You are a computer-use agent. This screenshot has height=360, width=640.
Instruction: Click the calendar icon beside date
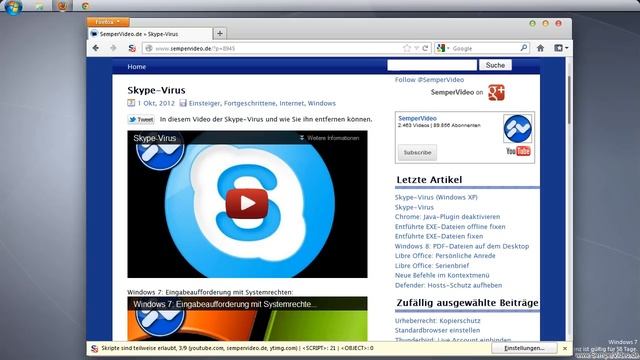point(131,103)
